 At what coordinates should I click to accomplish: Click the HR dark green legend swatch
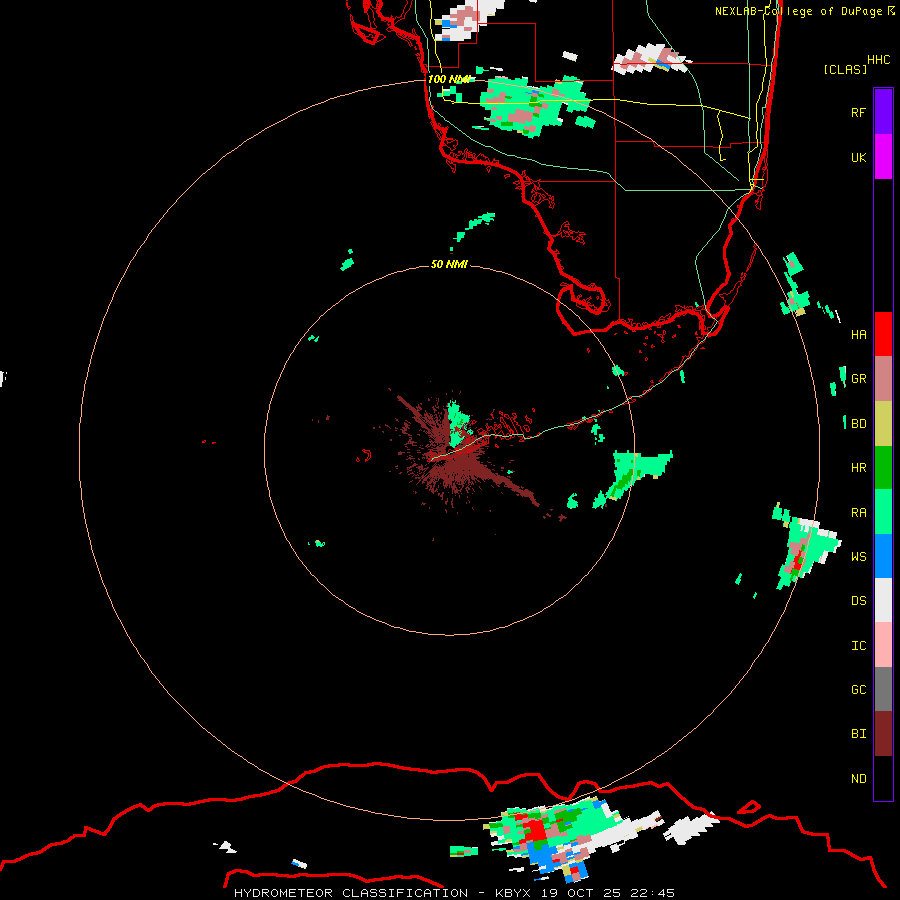tap(883, 468)
